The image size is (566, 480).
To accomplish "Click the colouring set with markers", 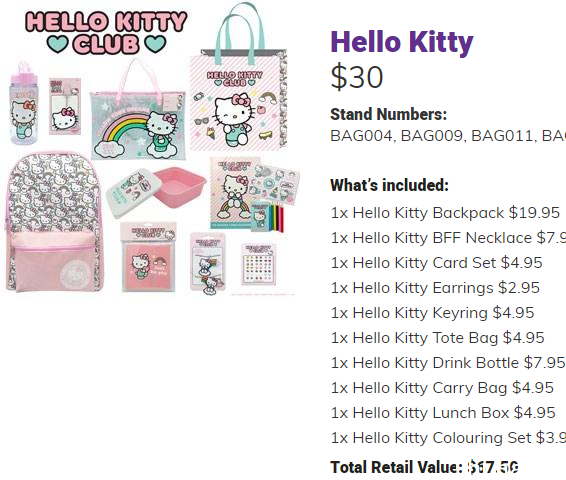I will coord(254,195).
